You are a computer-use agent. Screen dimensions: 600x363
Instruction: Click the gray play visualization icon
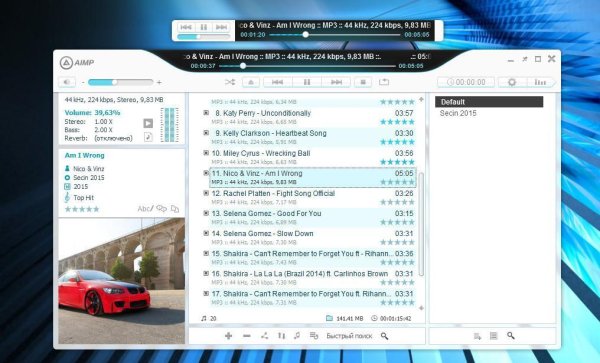click(x=148, y=123)
